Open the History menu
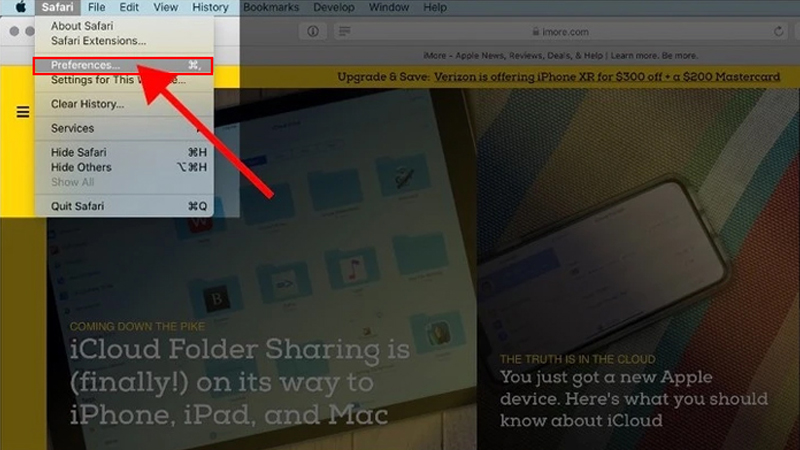Viewport: 800px width, 450px height. point(210,7)
